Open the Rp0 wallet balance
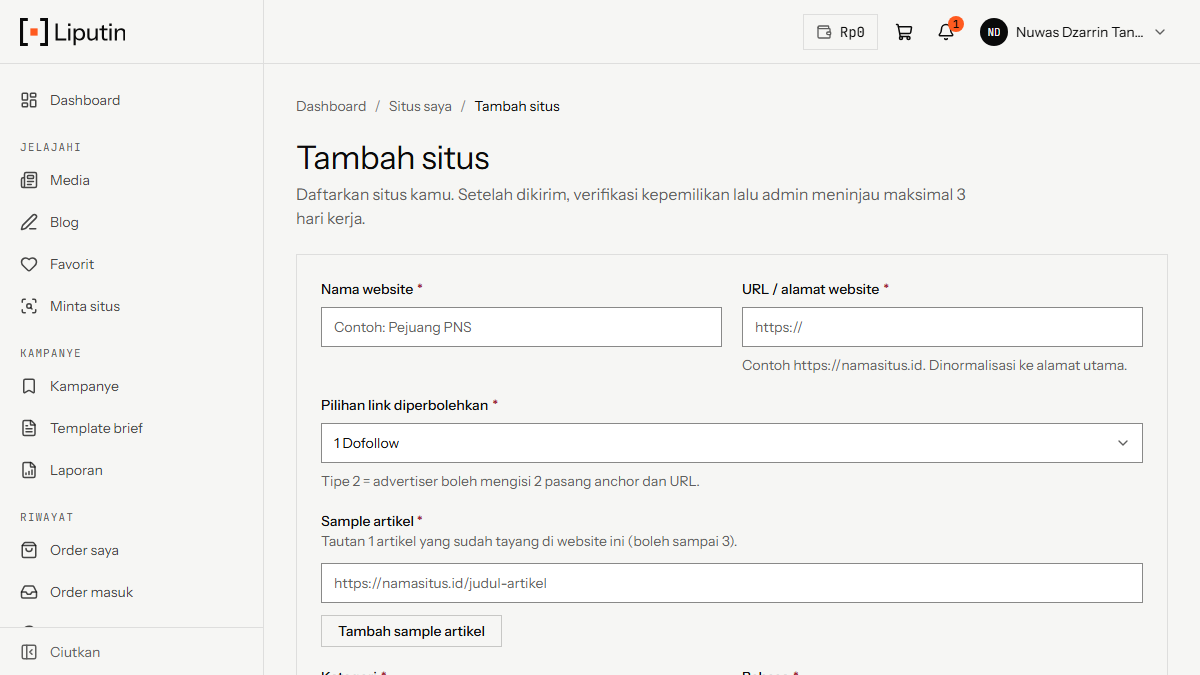Viewport: 1200px width, 675px height. pos(840,32)
